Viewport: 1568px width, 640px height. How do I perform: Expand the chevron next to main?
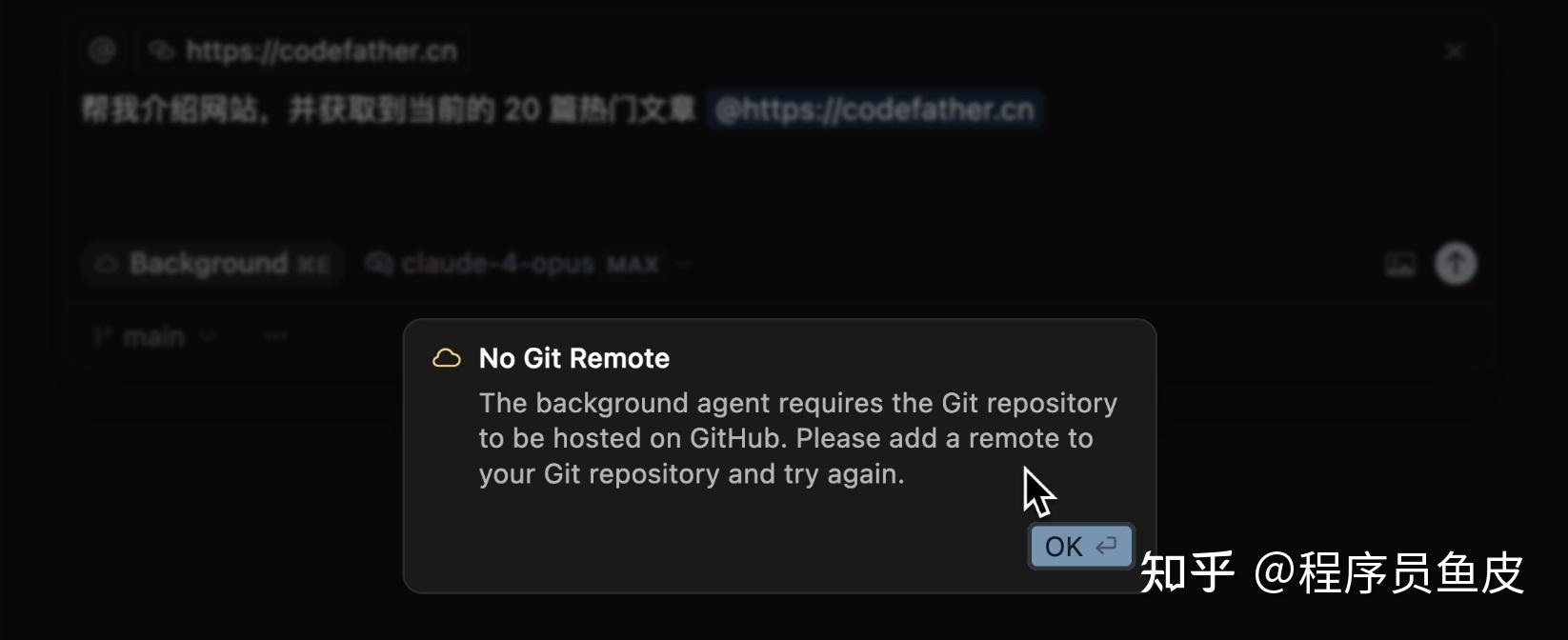[208, 337]
